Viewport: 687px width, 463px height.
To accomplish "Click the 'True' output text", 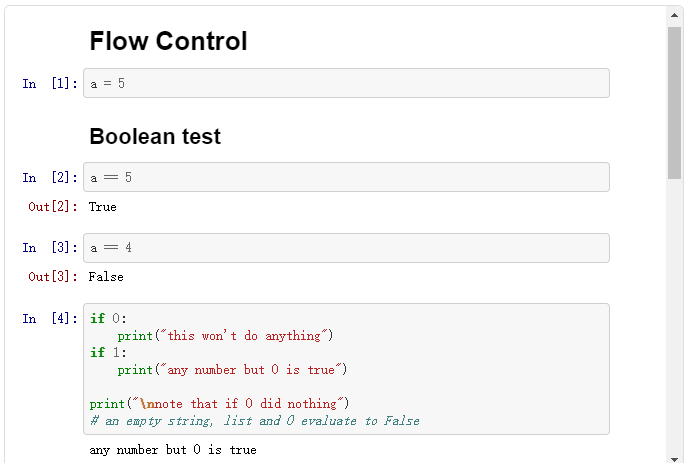I will (x=102, y=207).
